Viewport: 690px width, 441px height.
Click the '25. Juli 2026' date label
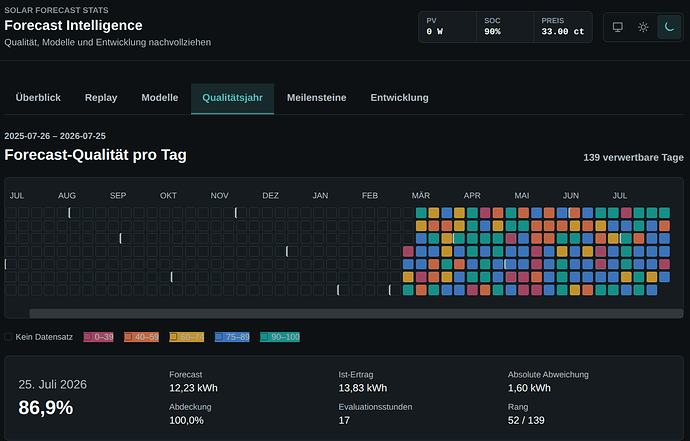pyautogui.click(x=52, y=384)
